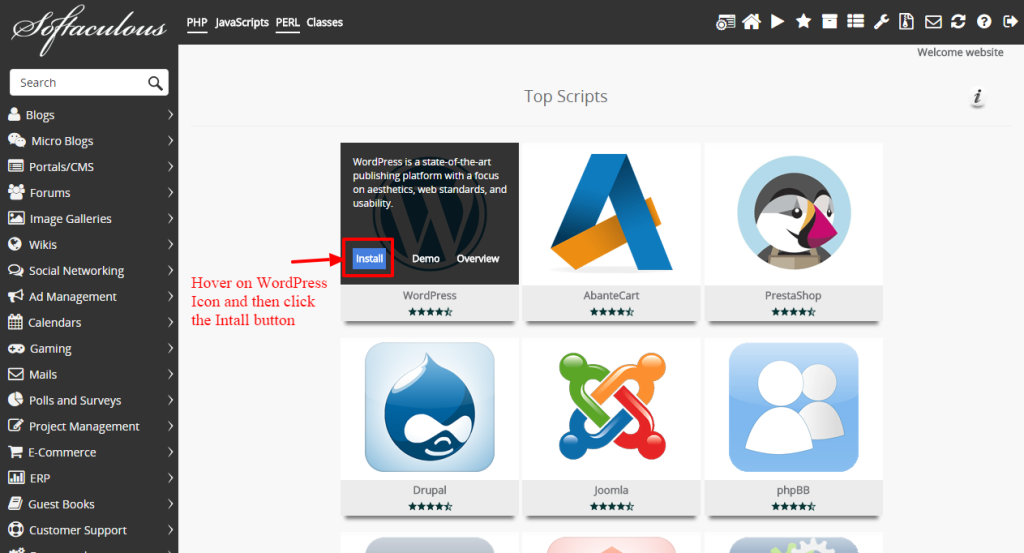Expand the Polls and Surveys chevron

click(x=170, y=400)
